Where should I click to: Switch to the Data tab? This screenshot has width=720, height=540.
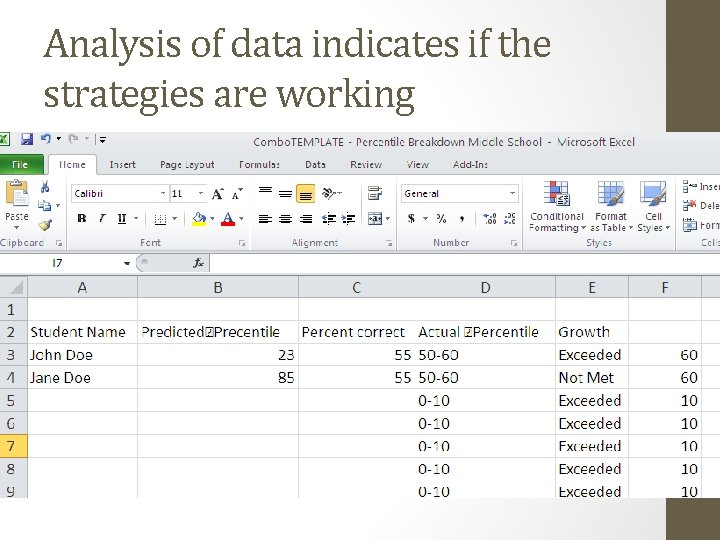(x=315, y=164)
